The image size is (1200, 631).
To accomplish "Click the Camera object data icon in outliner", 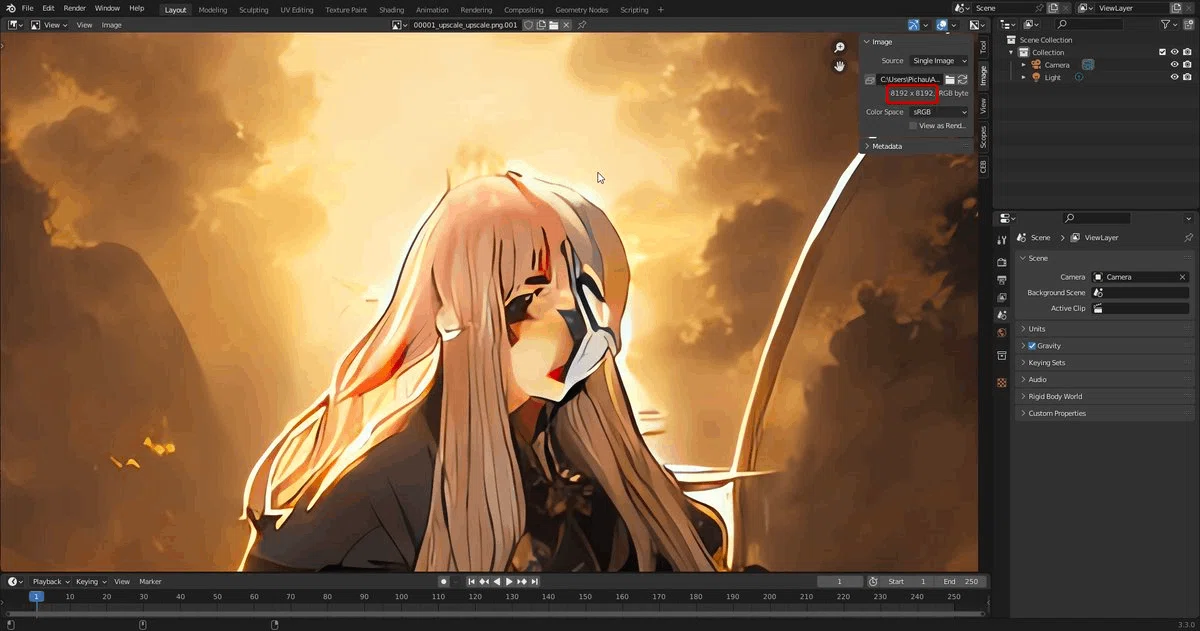I will (1088, 65).
